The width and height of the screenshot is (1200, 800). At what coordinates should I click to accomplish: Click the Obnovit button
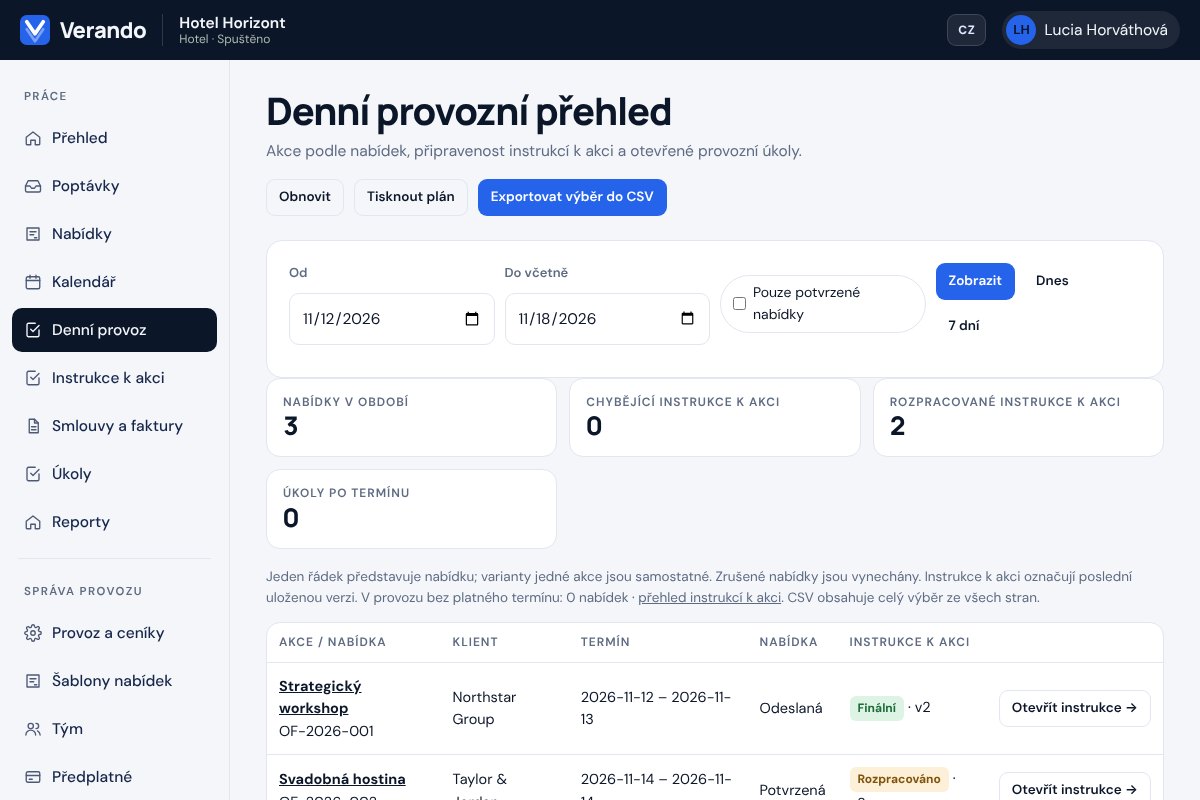(305, 197)
